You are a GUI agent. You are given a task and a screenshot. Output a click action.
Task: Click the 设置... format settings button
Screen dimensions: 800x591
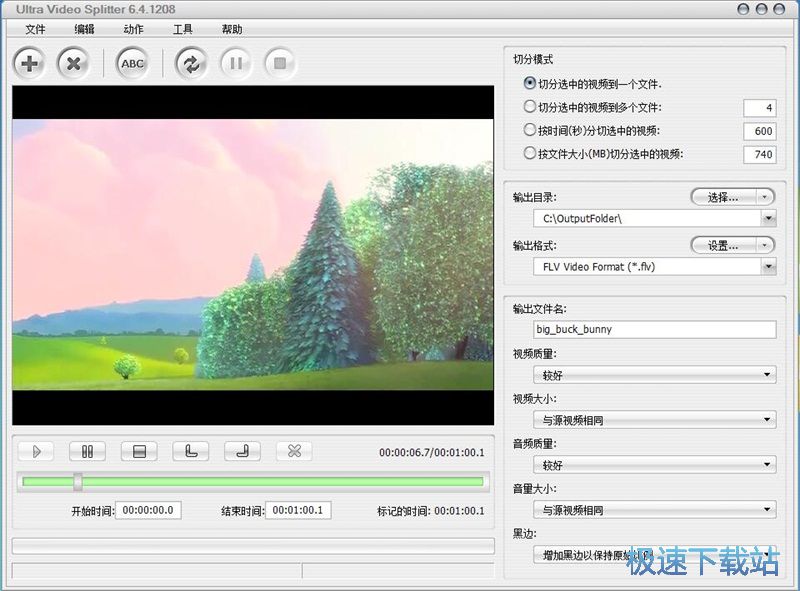[x=723, y=245]
